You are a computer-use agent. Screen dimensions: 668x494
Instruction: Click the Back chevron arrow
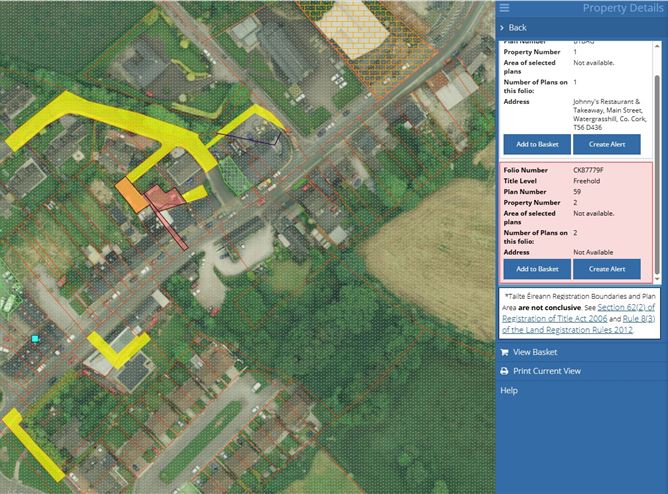coord(504,27)
